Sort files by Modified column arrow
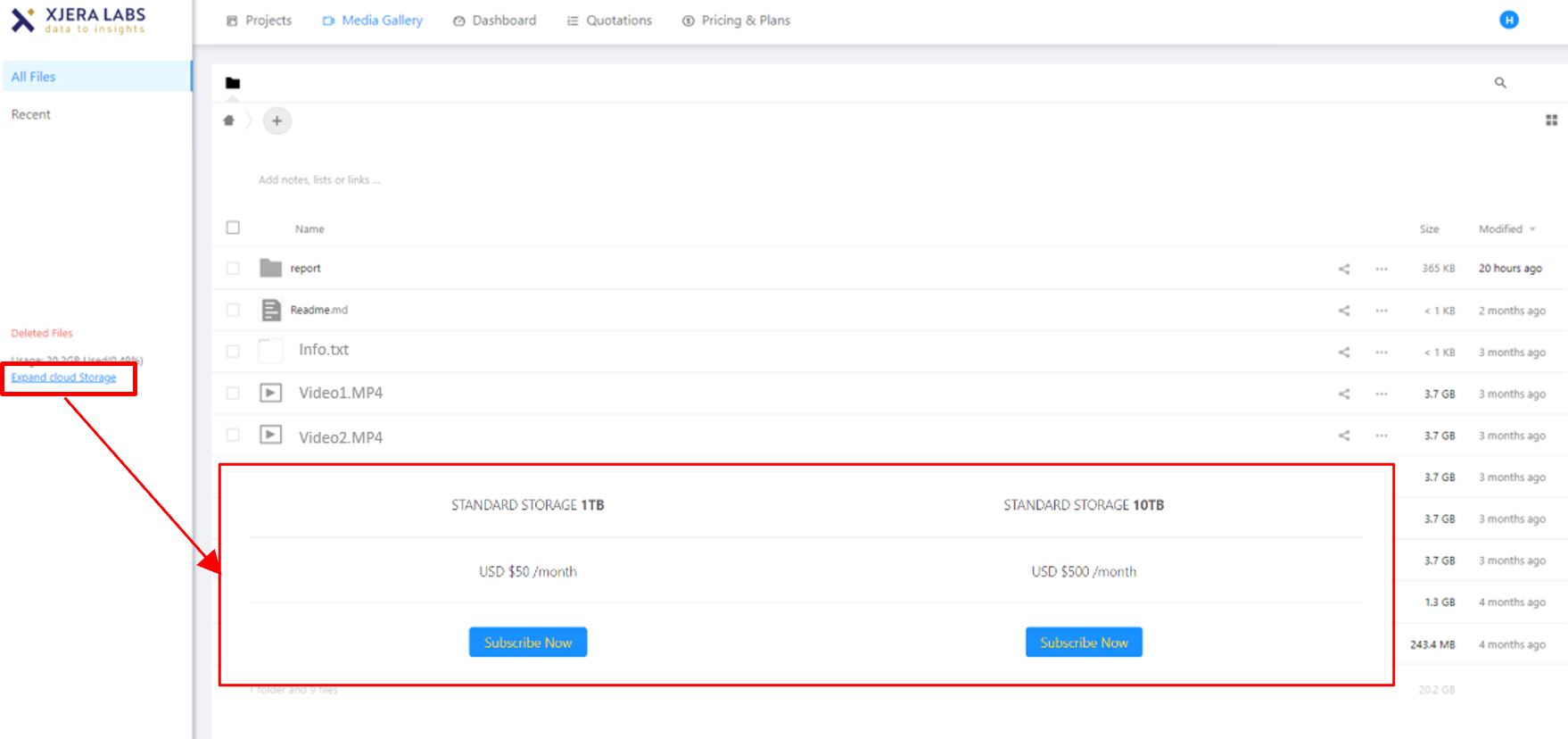This screenshot has height=739, width=1568. click(x=1532, y=229)
